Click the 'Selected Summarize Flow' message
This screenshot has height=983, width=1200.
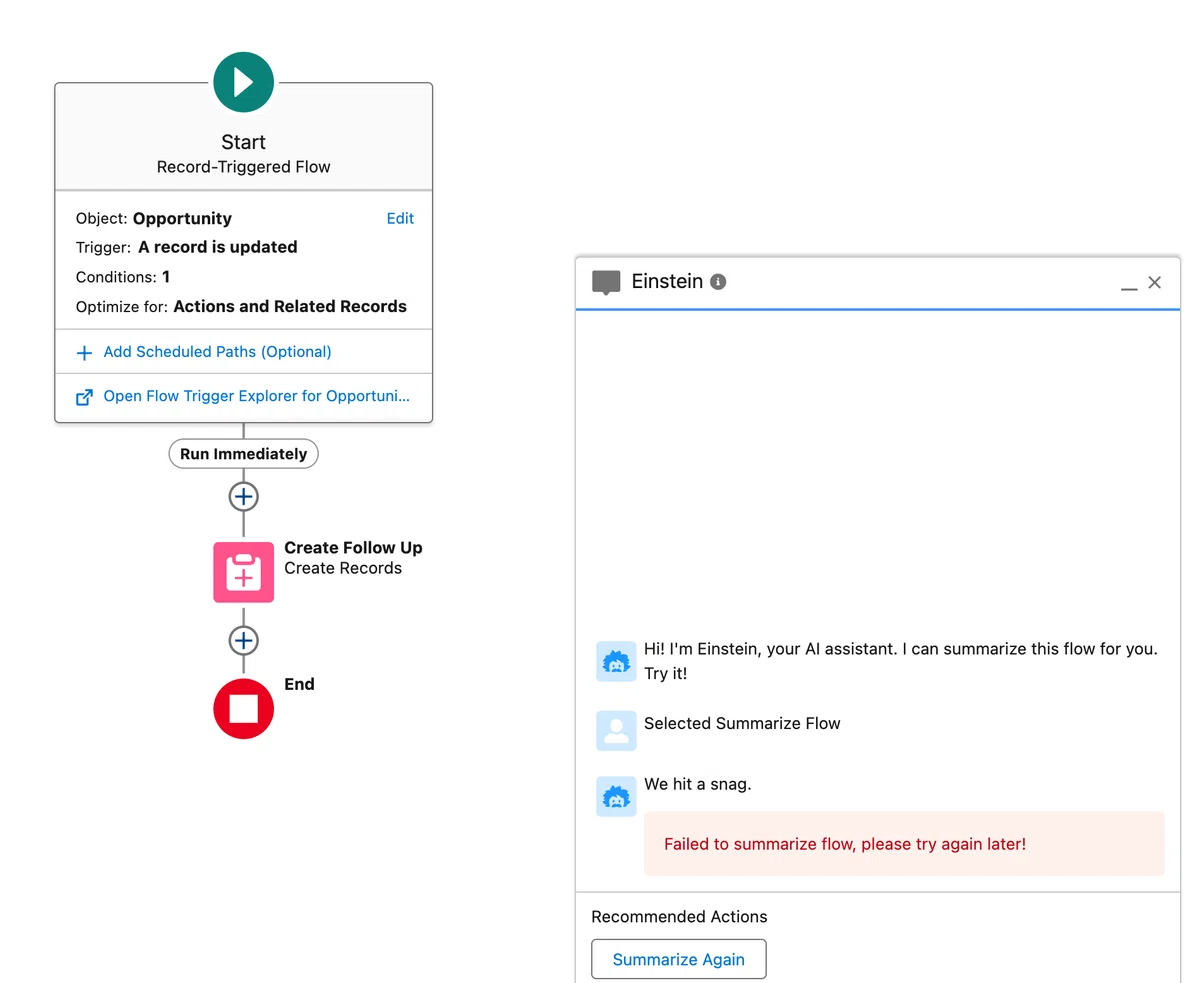742,723
